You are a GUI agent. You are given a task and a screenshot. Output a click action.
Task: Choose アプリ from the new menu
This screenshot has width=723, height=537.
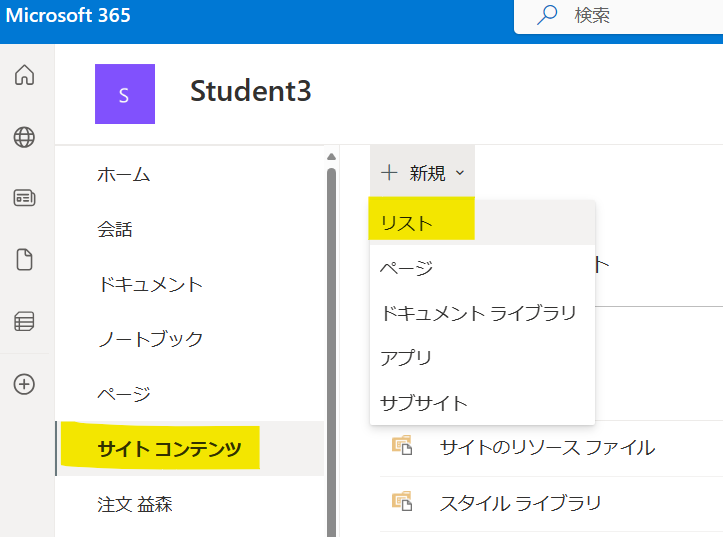point(482,358)
